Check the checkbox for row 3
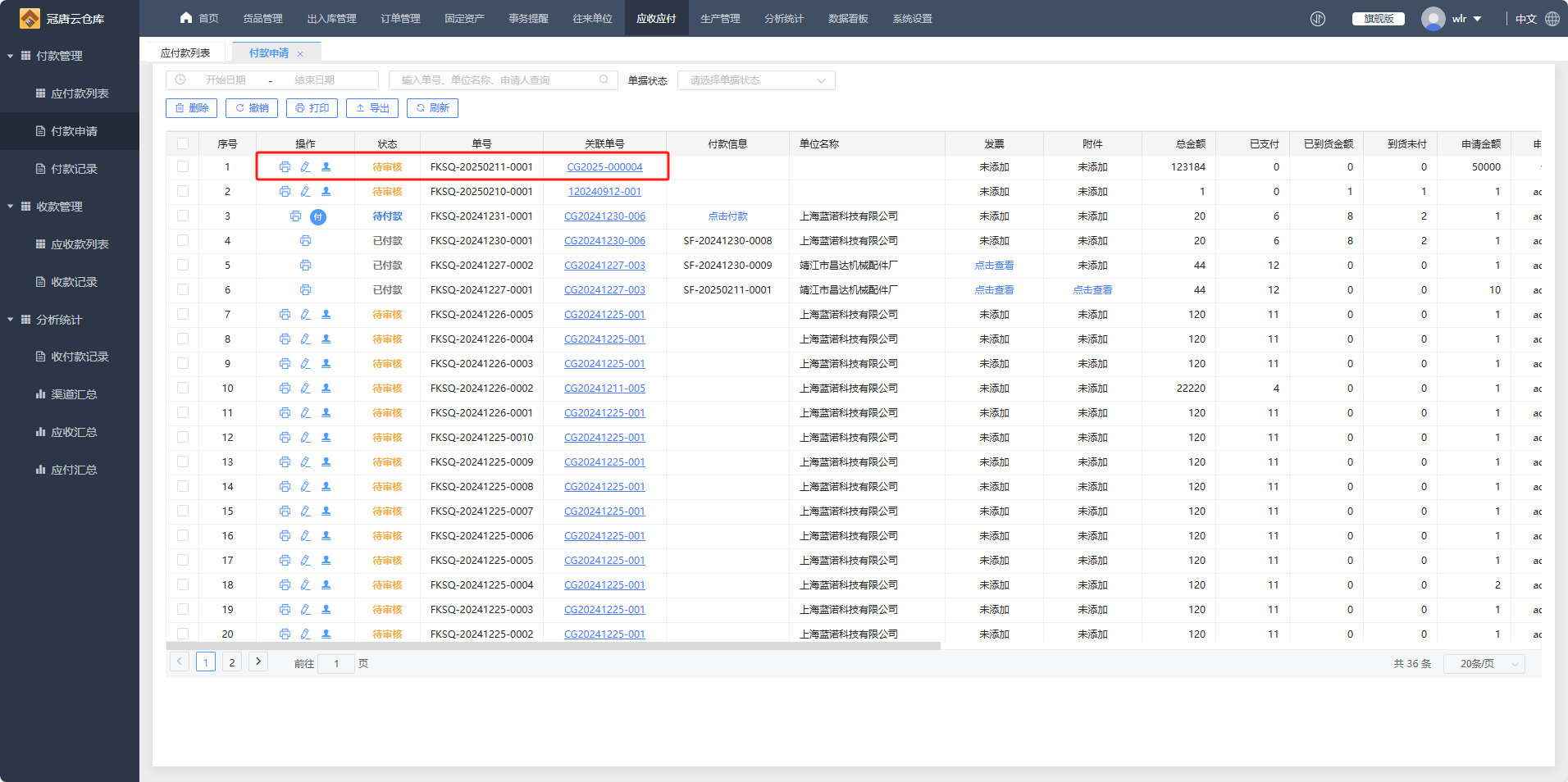Image resolution: width=1568 pixels, height=782 pixels. pos(183,216)
